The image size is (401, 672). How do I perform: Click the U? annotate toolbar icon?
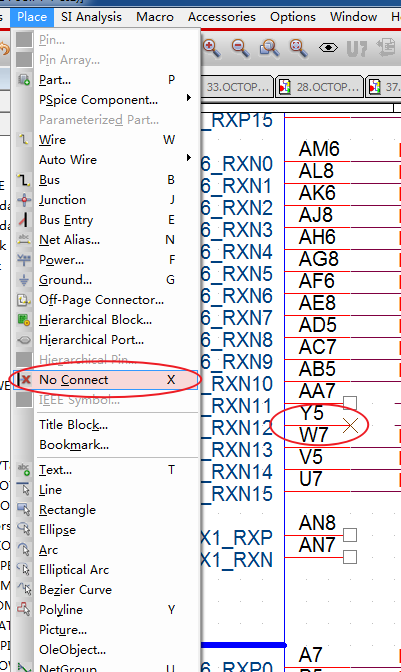click(357, 49)
